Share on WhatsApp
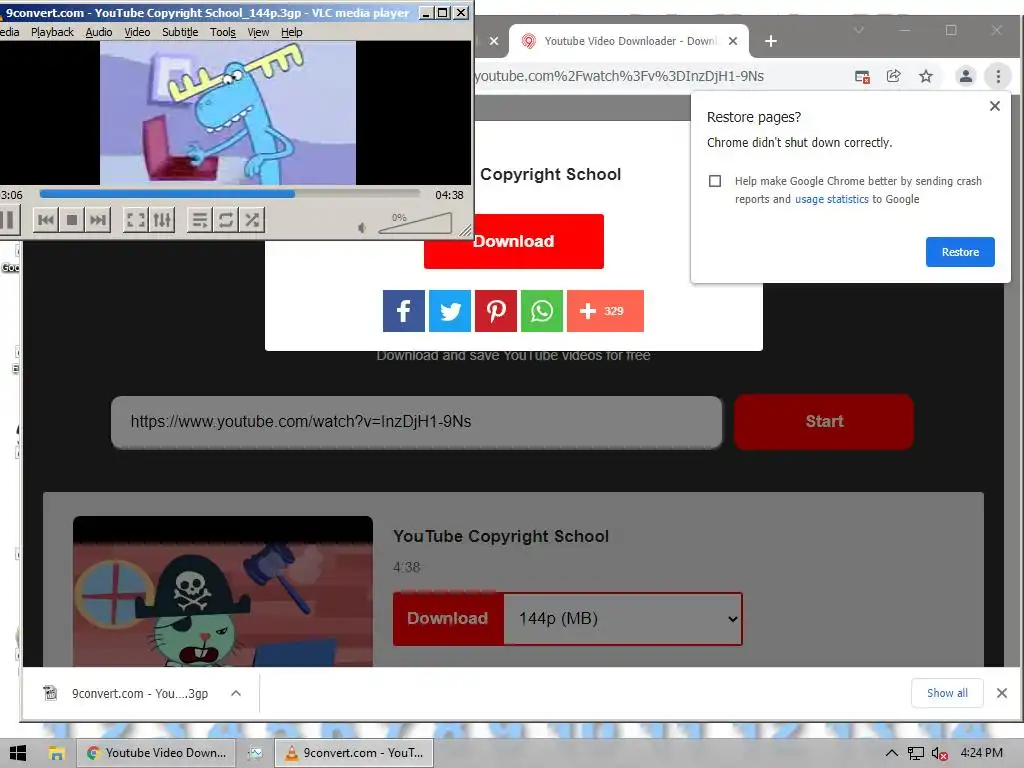 [x=542, y=311]
